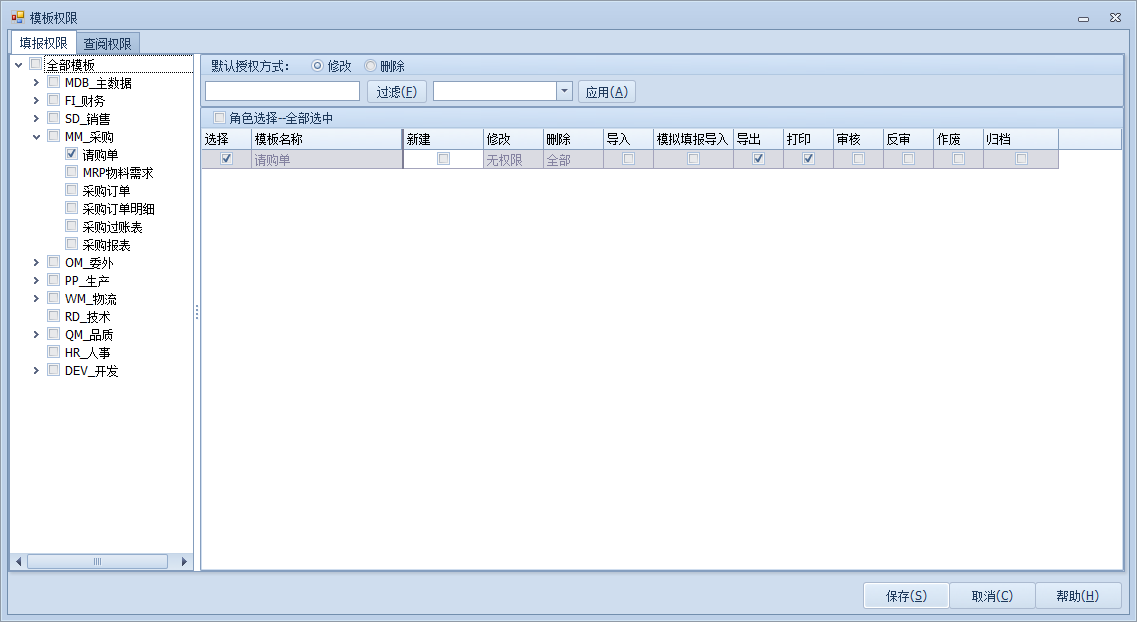Enable 角色选择-全部选中 checkbox
The image size is (1137, 622).
[x=220, y=118]
